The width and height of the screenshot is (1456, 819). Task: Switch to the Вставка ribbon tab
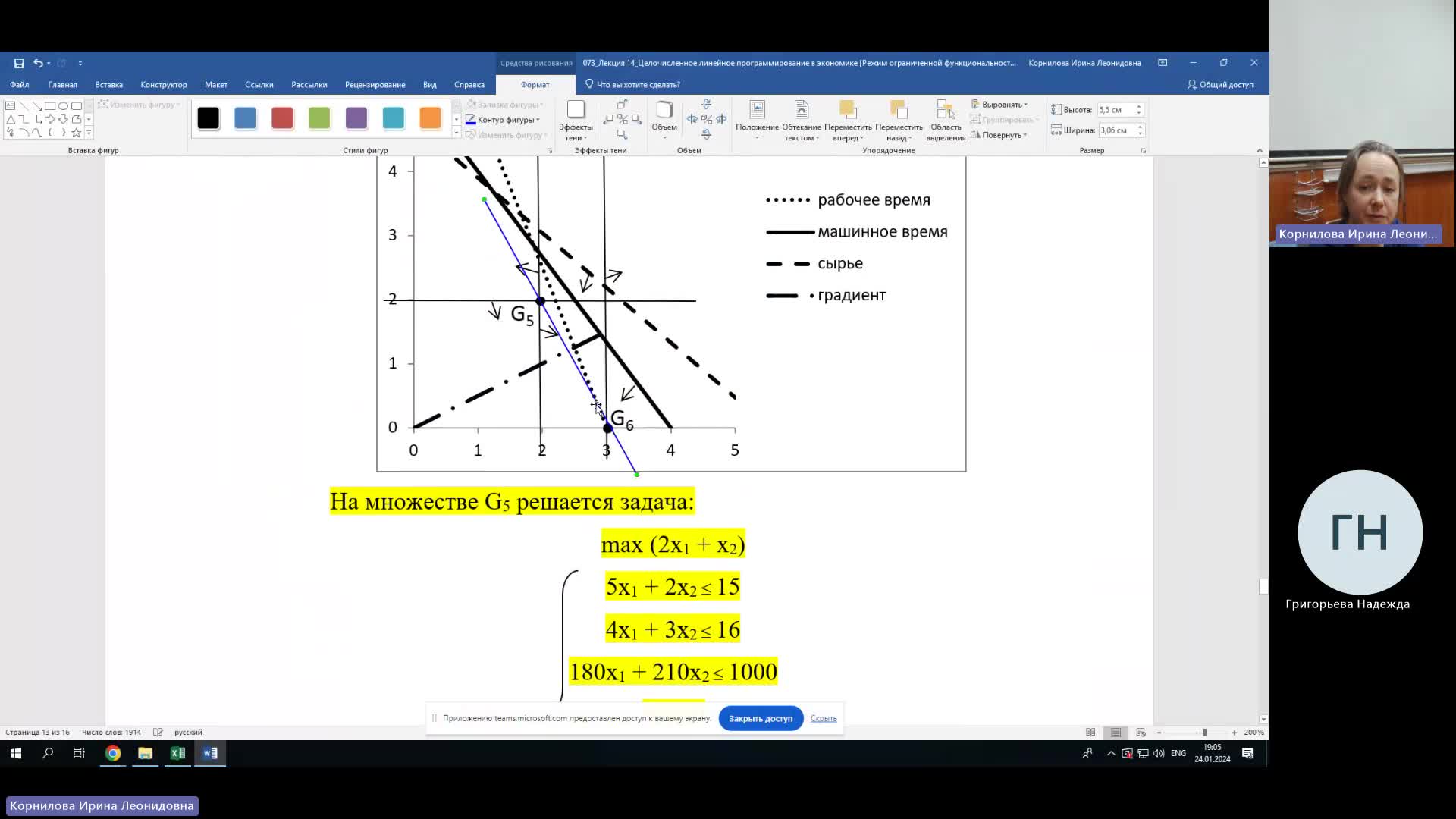108,85
